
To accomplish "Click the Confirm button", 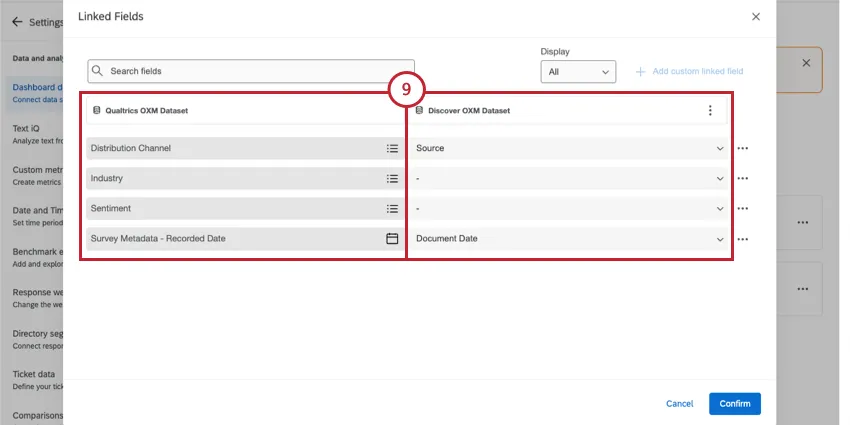I will [735, 404].
